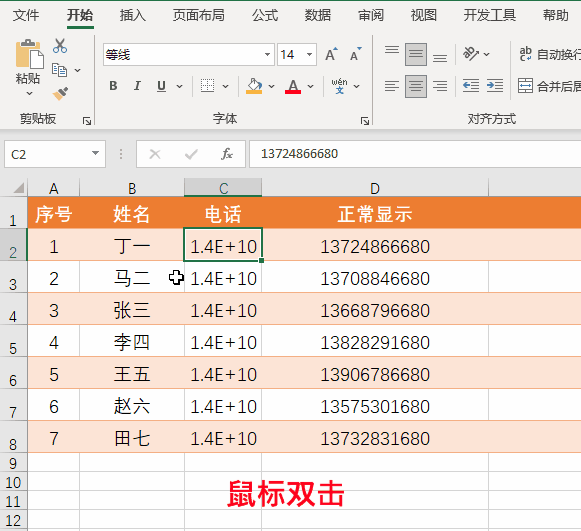Open orientation dropdown arrow
The height and width of the screenshot is (531, 581).
(x=487, y=54)
